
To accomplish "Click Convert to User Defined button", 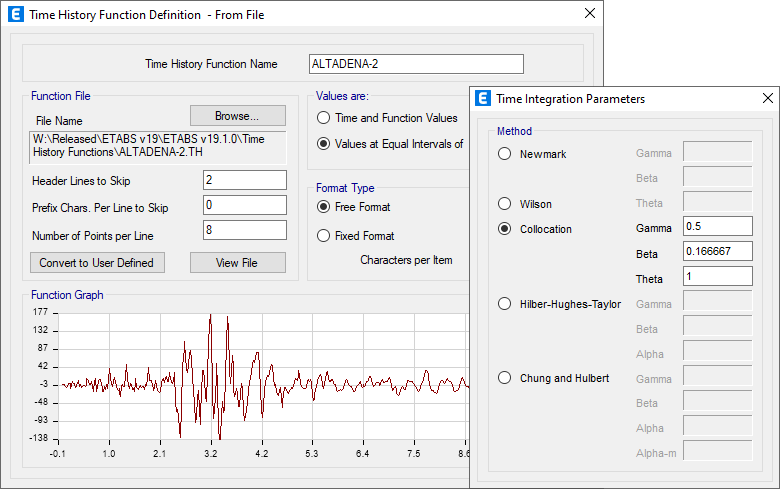I will [97, 263].
